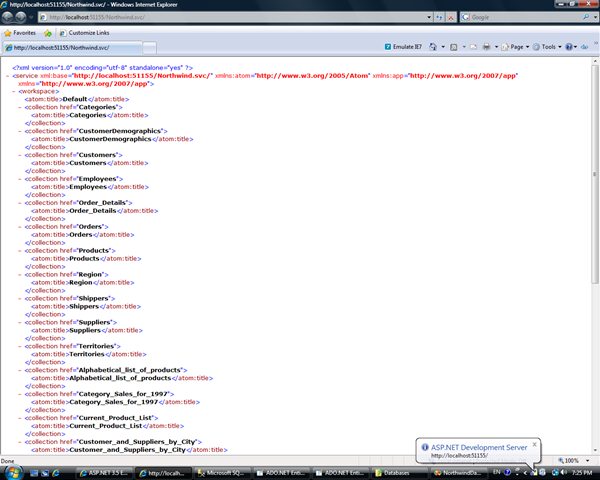Open the Customize Links favorite
Viewport: 600px width, 480px height.
[x=85, y=33]
